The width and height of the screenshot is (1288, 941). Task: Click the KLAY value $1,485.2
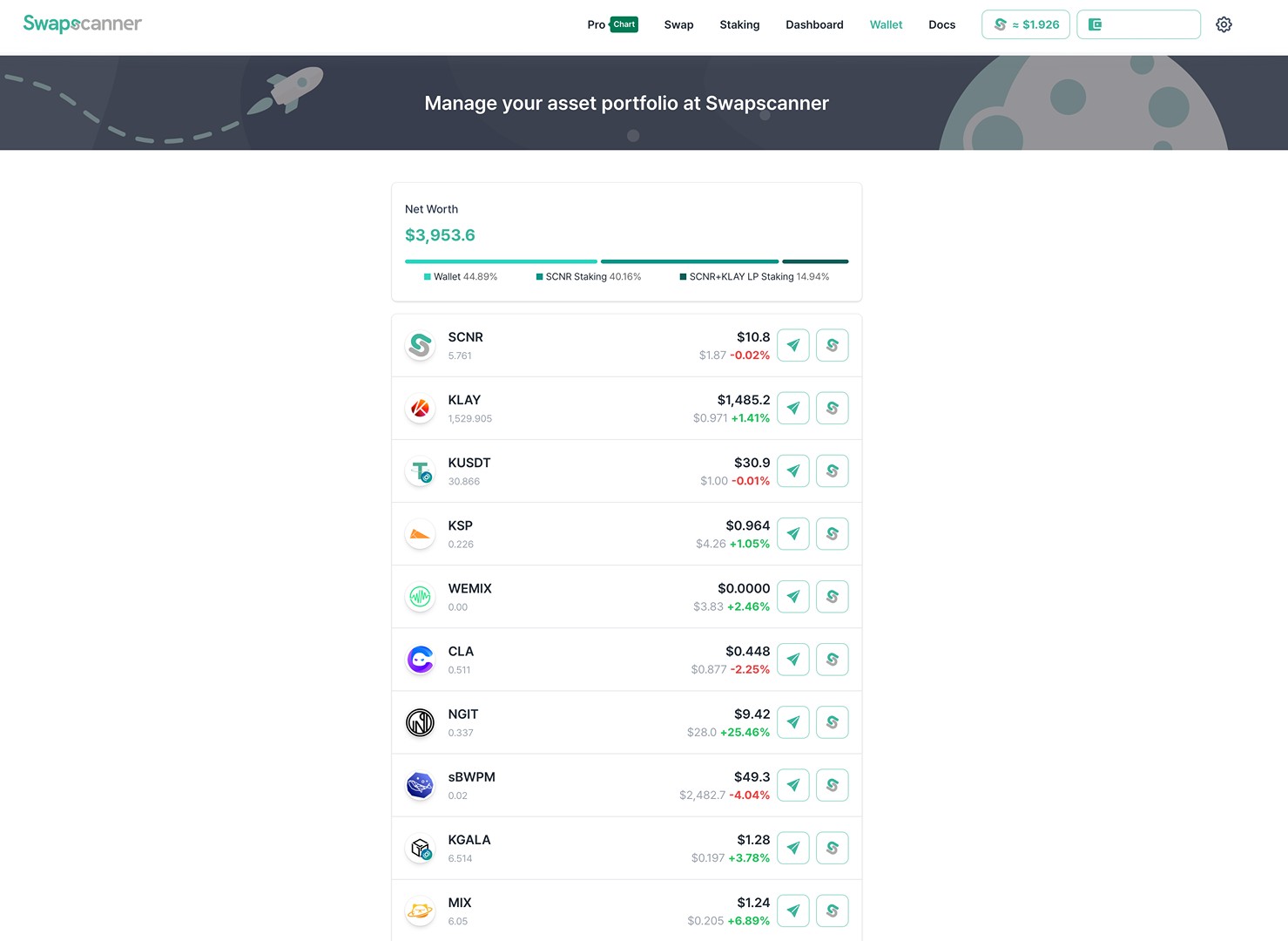point(744,400)
